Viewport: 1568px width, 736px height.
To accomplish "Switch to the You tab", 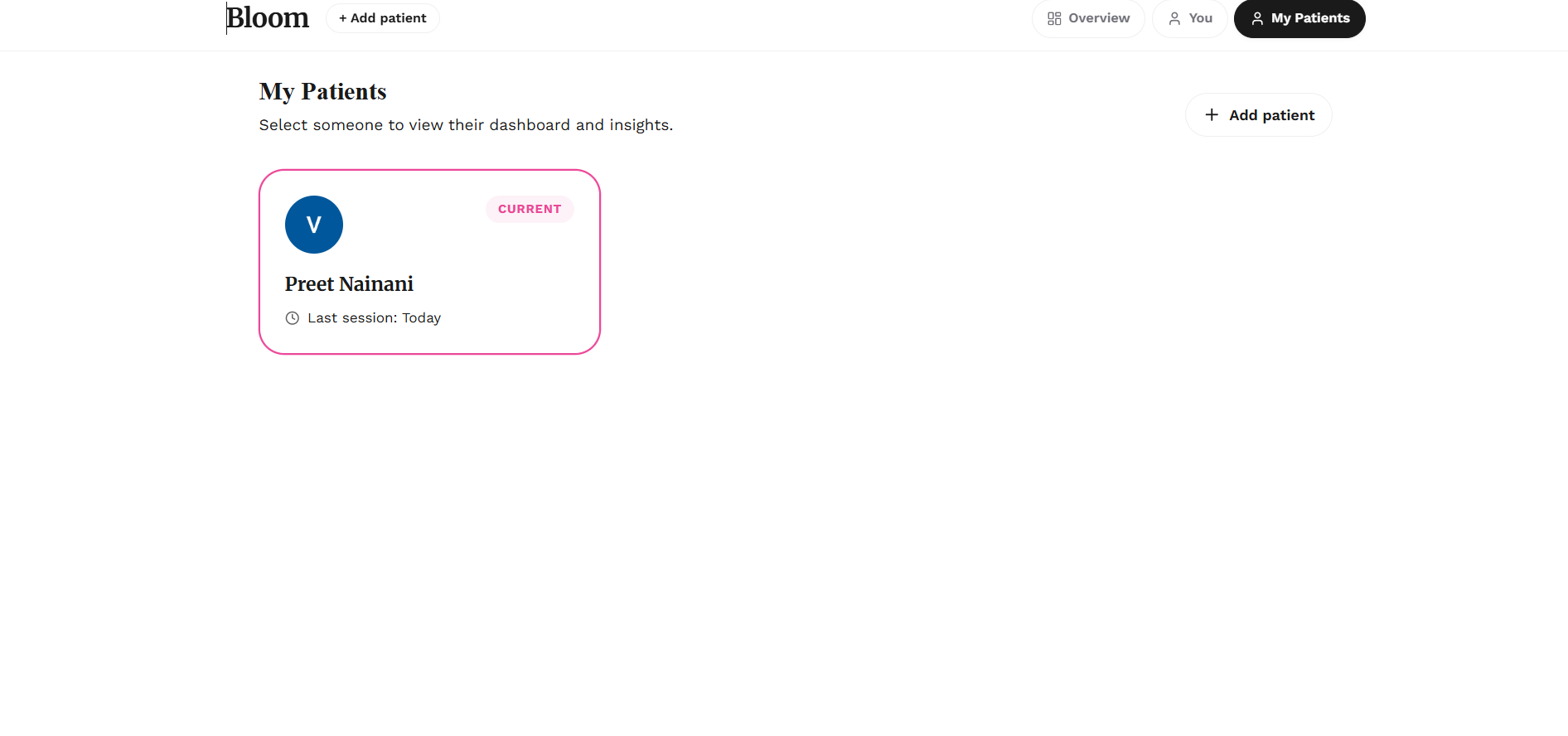I will click(x=1189, y=18).
